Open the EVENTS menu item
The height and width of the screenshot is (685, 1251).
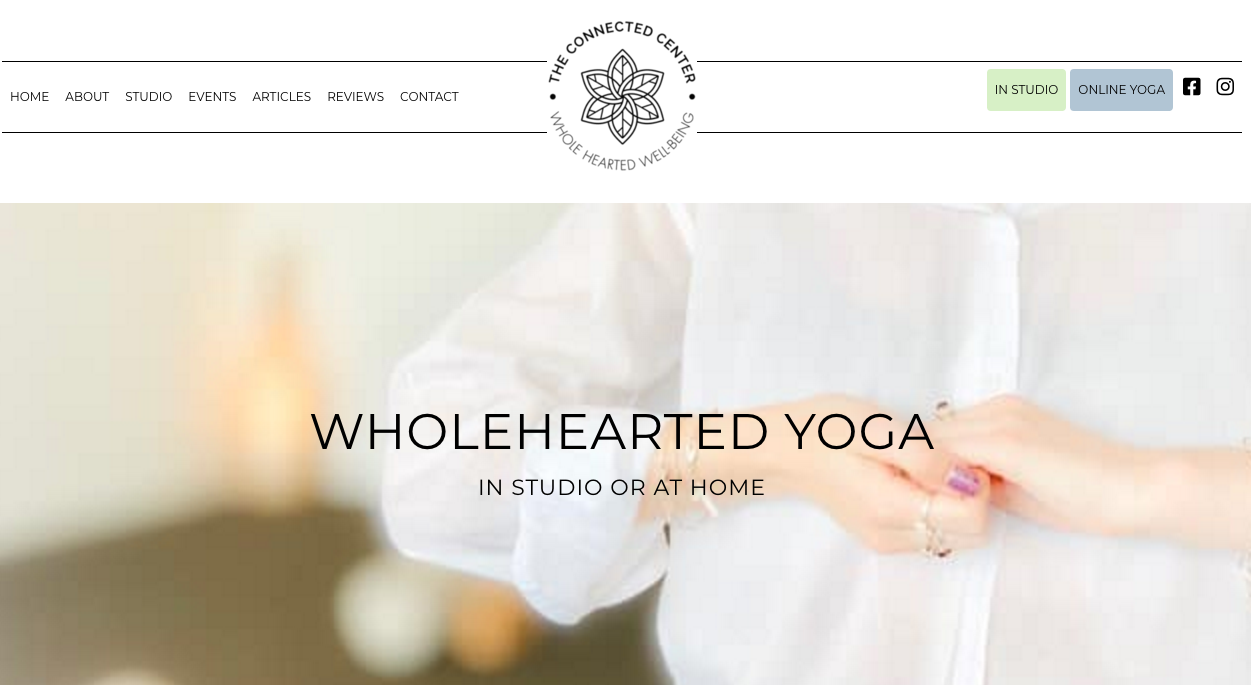[x=212, y=97]
